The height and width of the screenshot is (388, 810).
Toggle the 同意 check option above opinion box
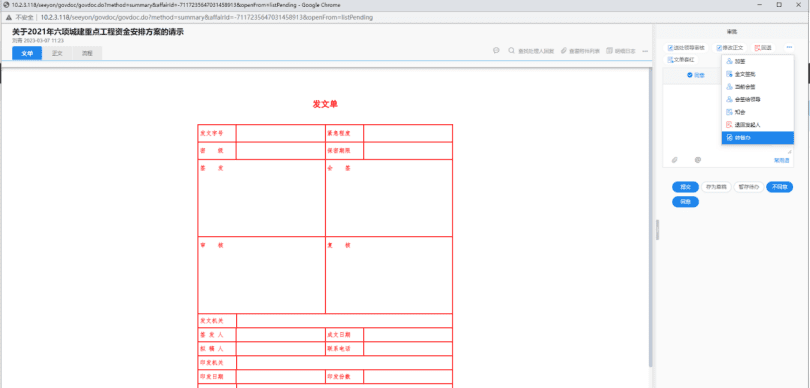tap(695, 75)
